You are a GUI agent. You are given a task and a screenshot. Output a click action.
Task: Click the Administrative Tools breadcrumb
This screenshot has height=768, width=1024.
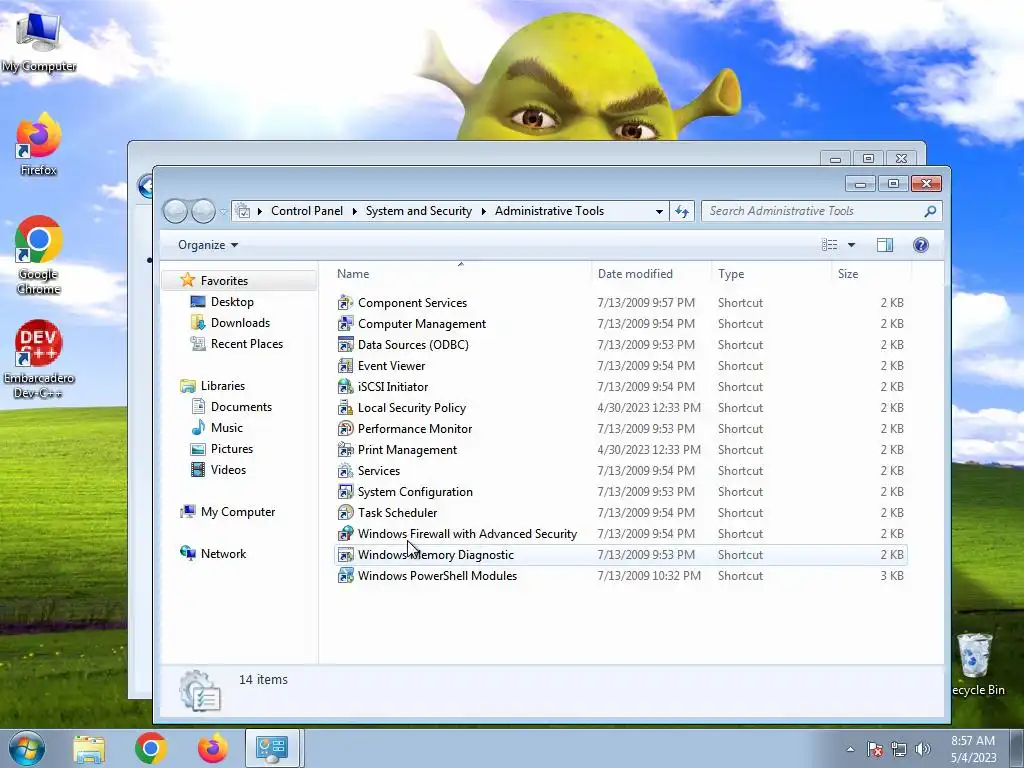pos(549,211)
